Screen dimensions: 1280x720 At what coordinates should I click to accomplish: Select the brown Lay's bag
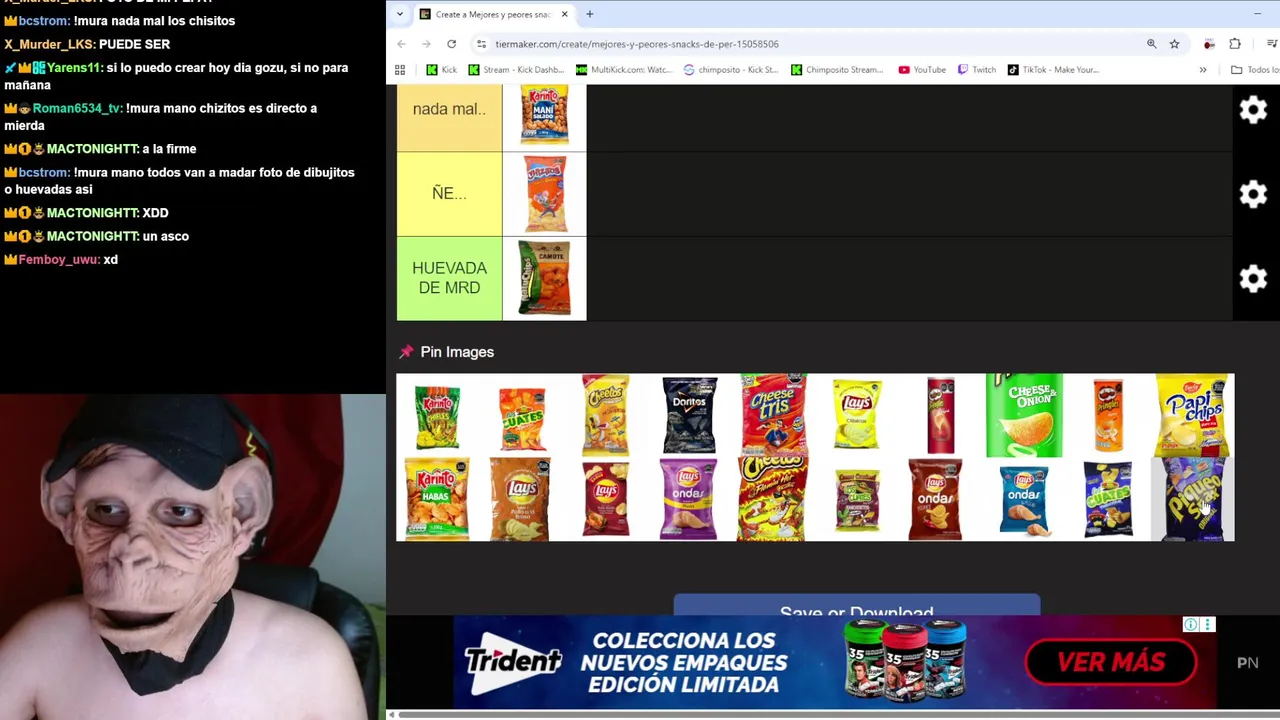point(520,499)
